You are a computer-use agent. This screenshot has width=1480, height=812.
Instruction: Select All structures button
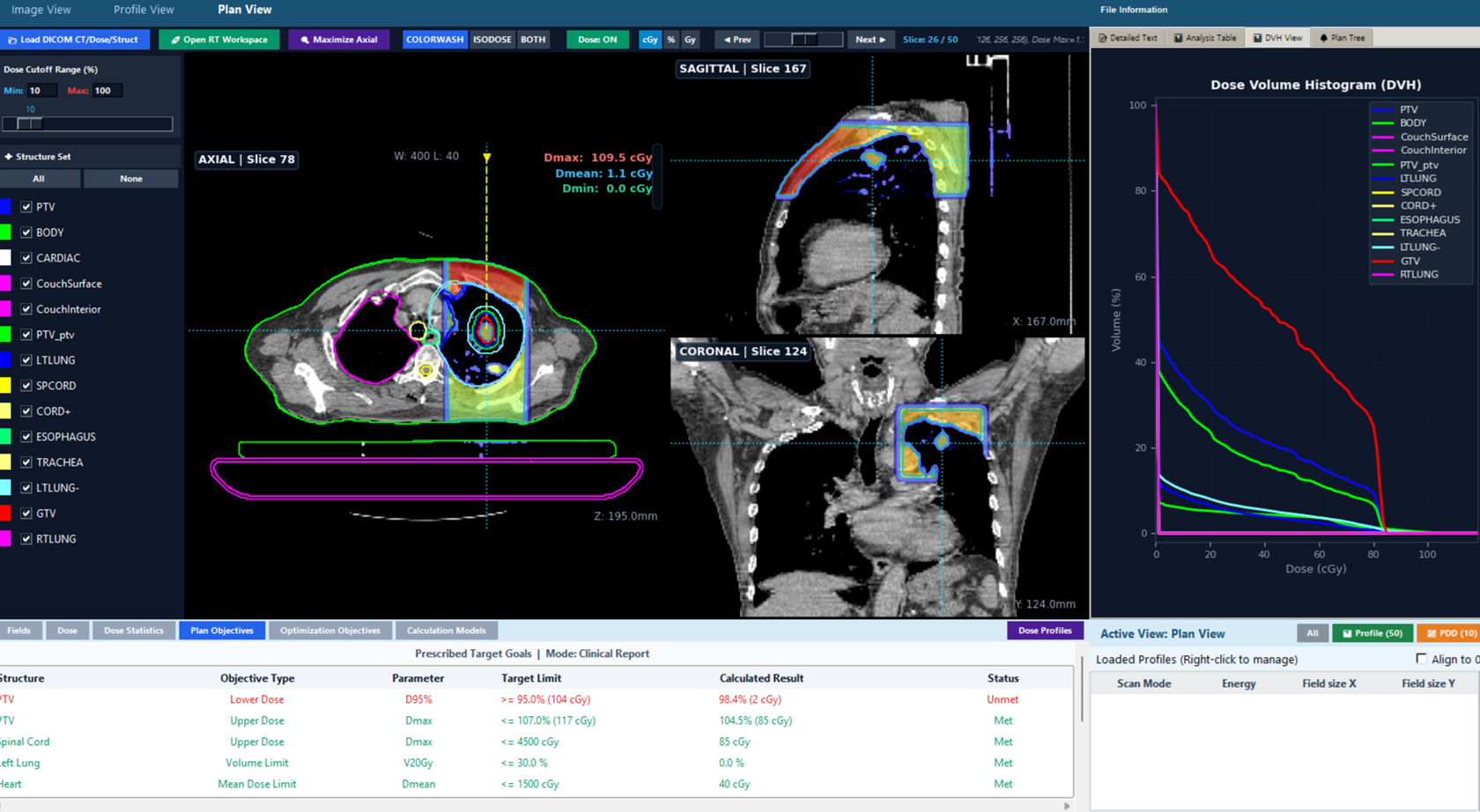[39, 179]
